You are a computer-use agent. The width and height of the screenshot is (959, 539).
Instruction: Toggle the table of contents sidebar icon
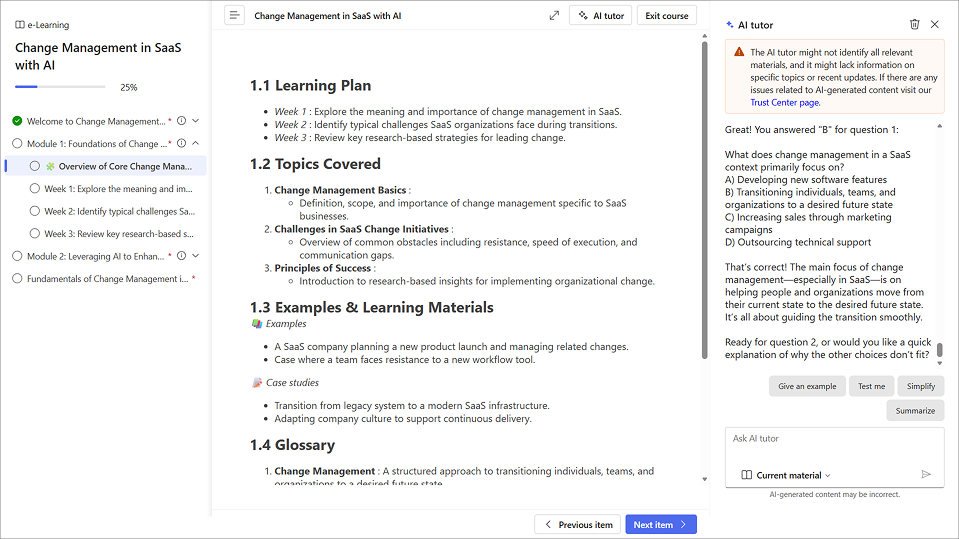coord(234,15)
